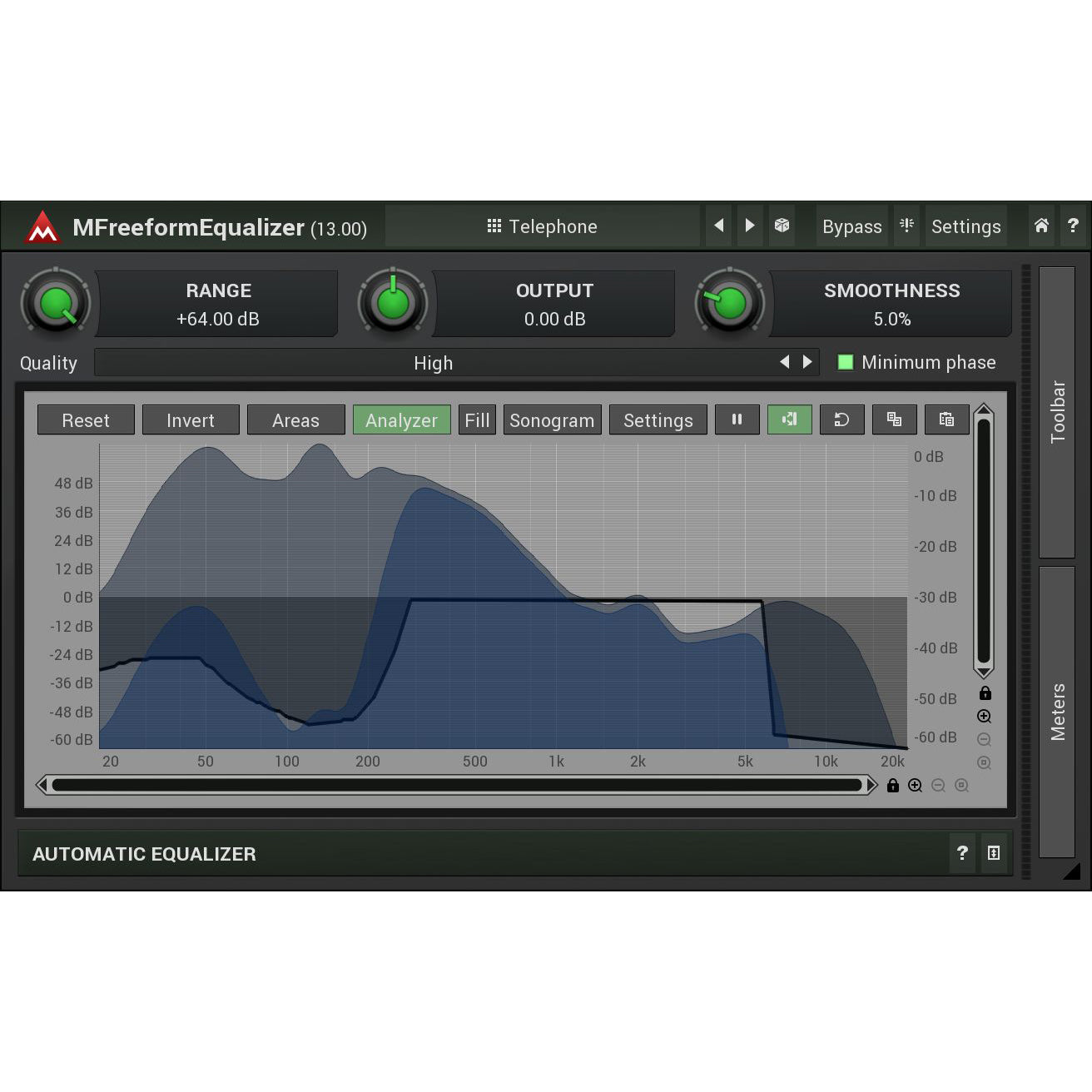Click the home icon in header
This screenshot has height=1092, width=1092.
click(1040, 226)
